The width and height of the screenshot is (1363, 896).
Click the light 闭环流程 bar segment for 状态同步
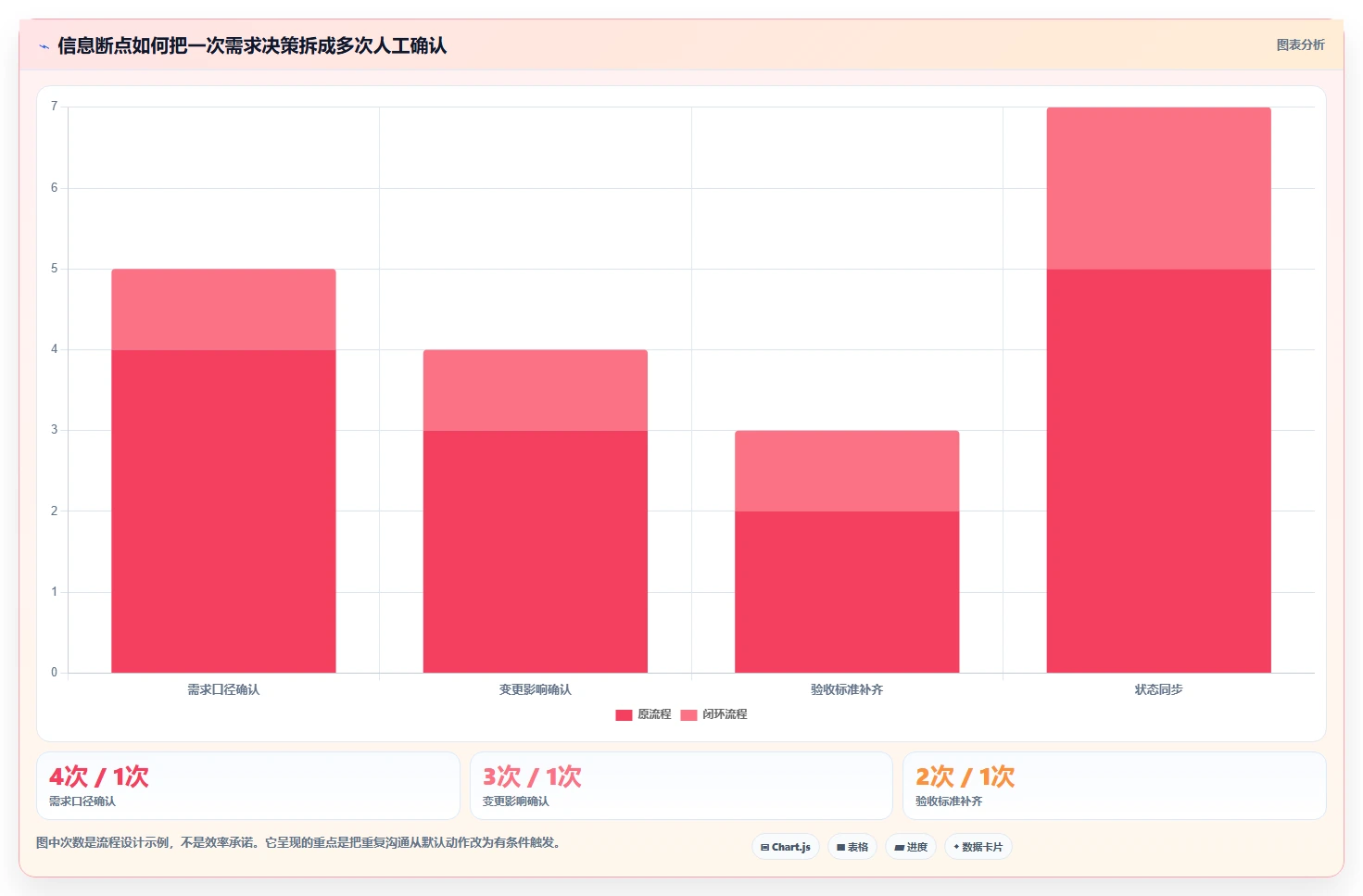tap(1158, 188)
